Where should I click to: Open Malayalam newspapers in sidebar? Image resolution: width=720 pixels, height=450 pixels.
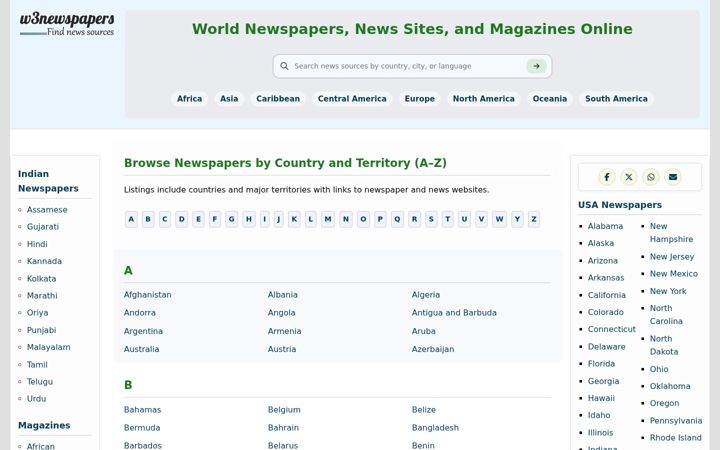(49, 347)
